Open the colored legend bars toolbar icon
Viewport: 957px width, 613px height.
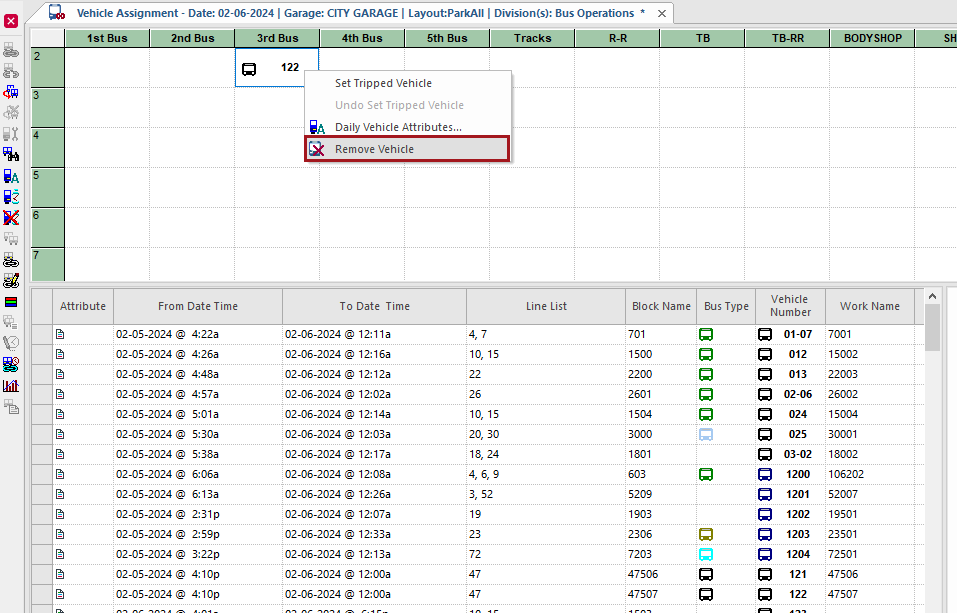[x=12, y=303]
